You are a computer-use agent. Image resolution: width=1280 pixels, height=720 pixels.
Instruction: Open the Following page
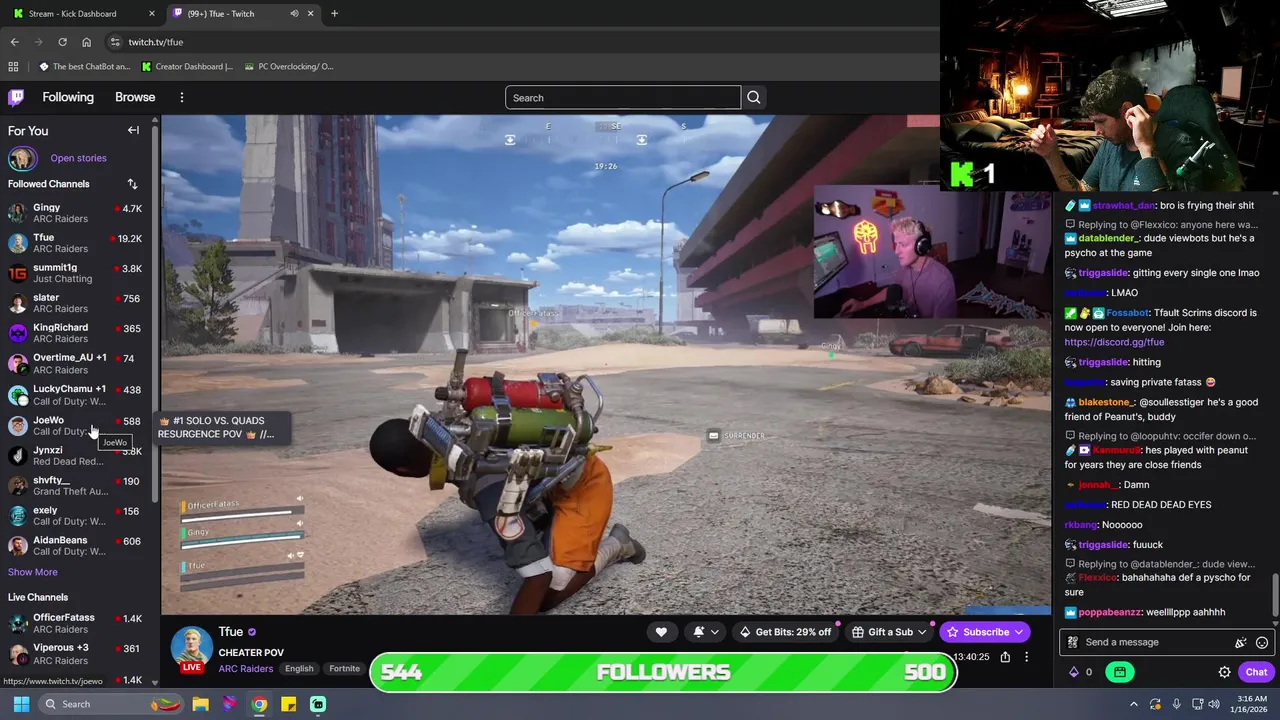tap(68, 97)
